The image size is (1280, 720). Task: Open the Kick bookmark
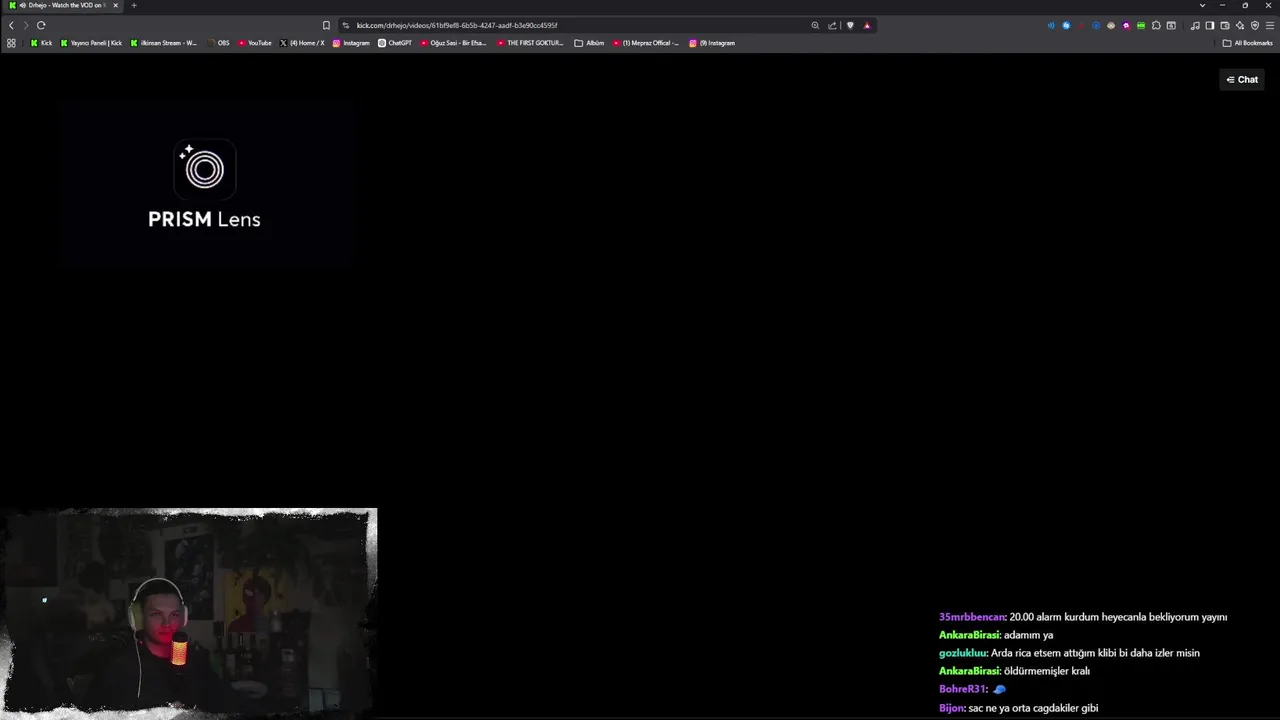coord(41,43)
